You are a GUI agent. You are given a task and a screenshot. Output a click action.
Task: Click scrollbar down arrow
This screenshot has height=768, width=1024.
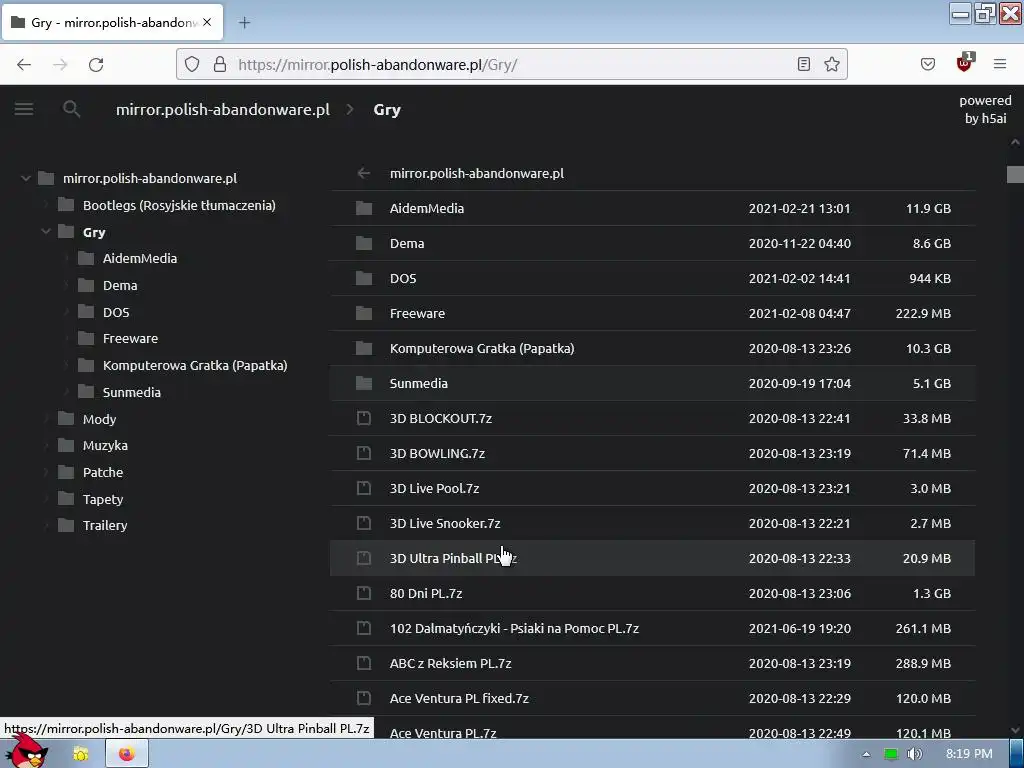pyautogui.click(x=1015, y=731)
